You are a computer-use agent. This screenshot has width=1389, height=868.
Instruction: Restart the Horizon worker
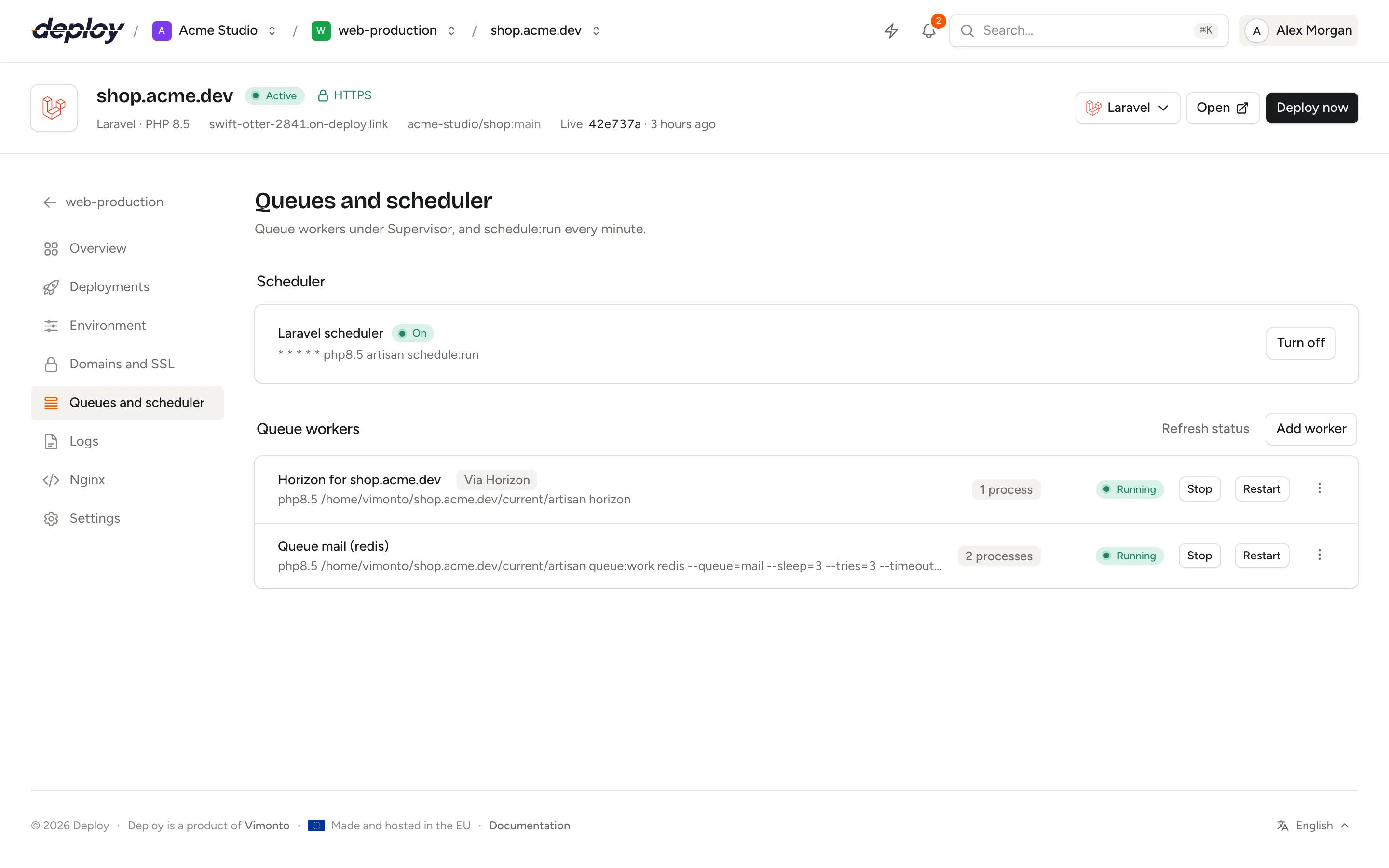1262,489
